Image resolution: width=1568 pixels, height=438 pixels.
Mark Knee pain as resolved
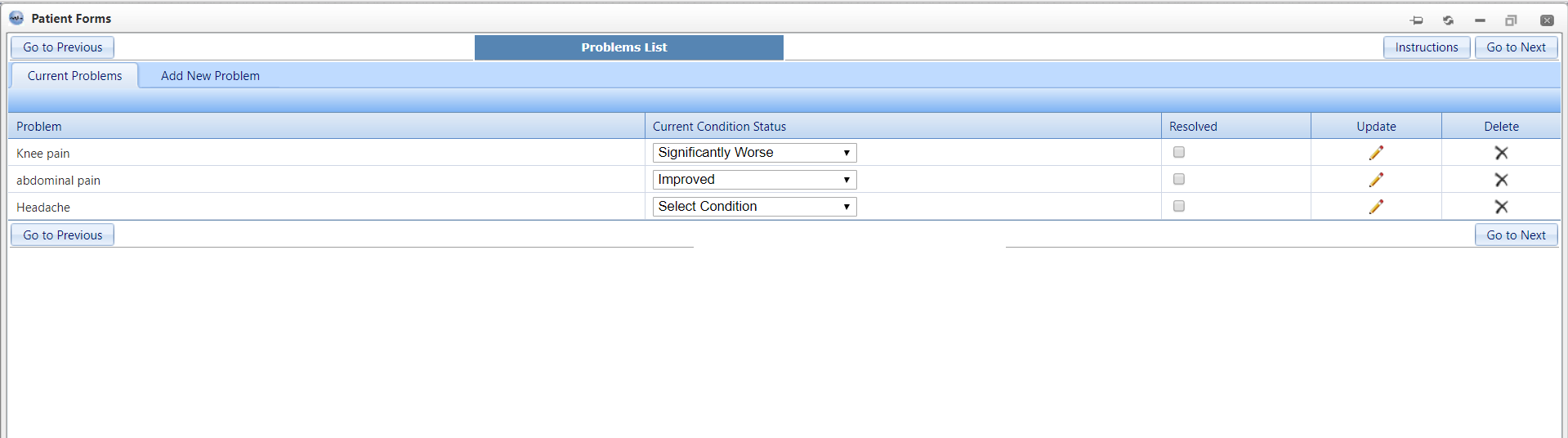pyautogui.click(x=1179, y=152)
